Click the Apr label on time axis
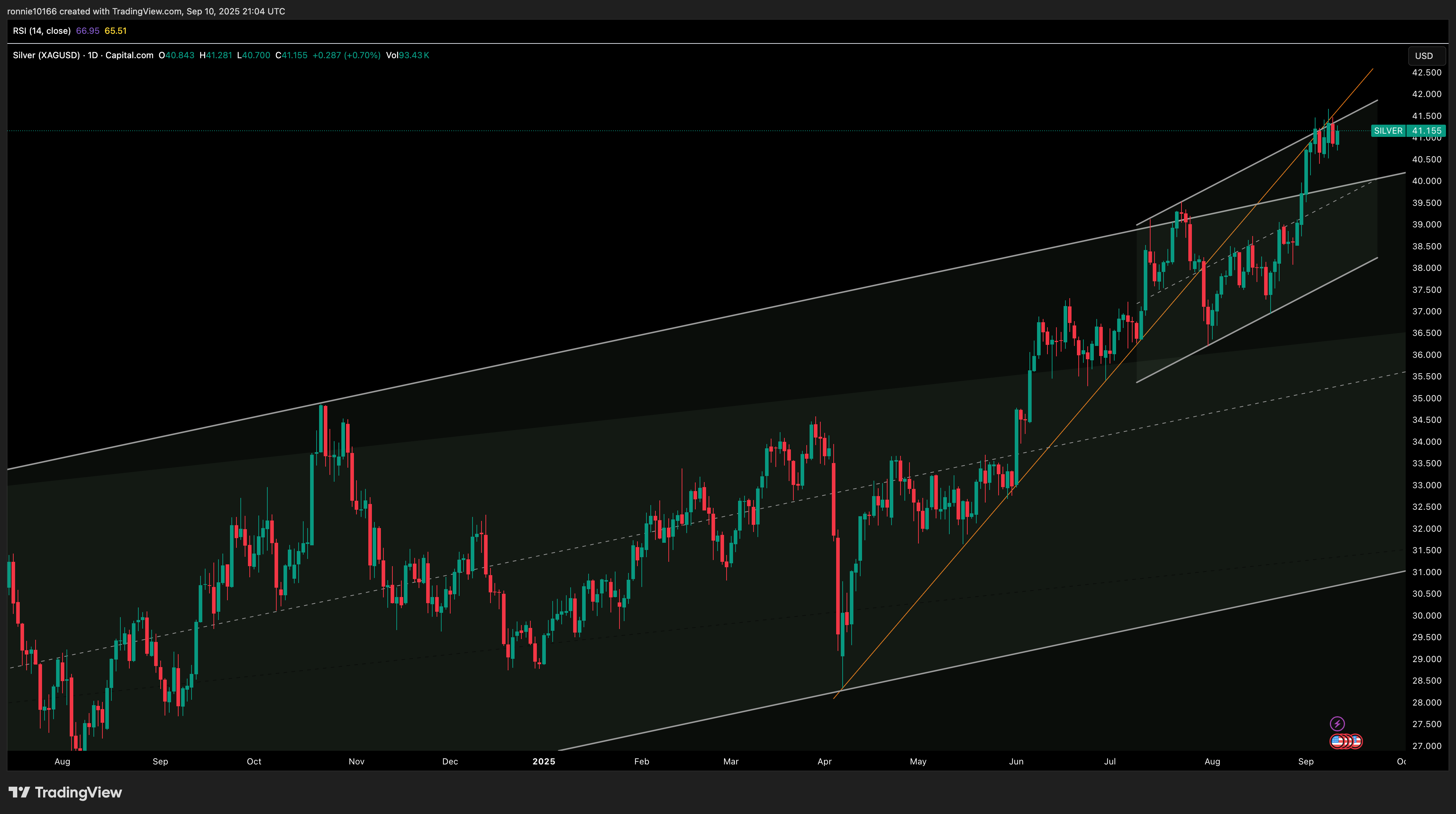The height and width of the screenshot is (814, 1456). tap(824, 762)
